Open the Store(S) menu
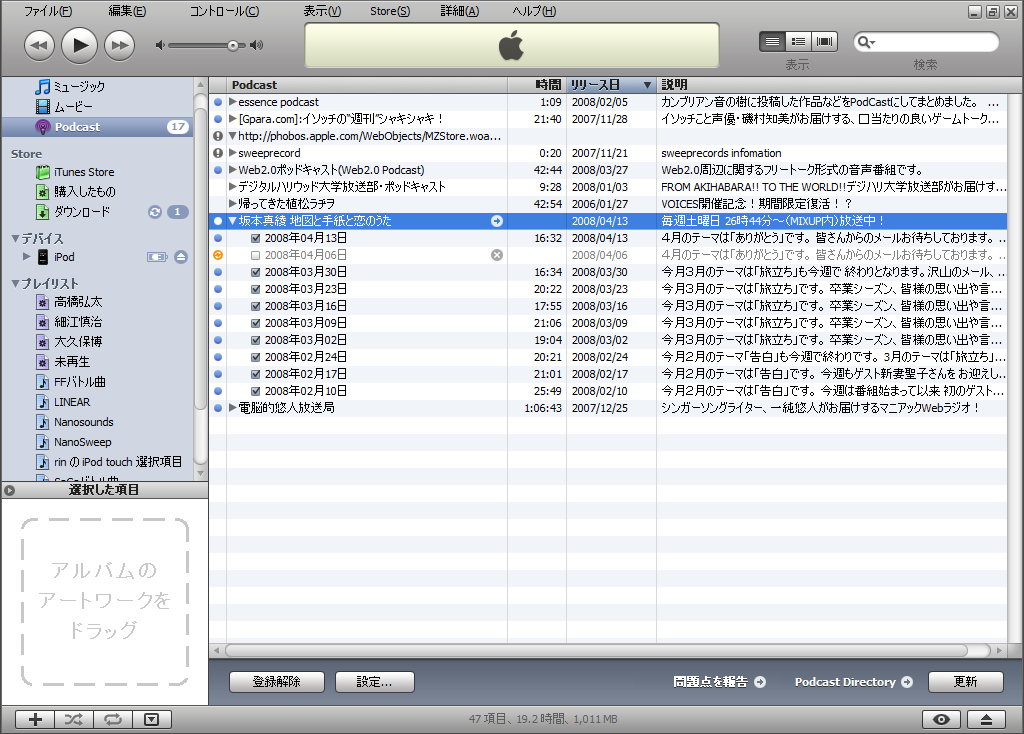Screen dimensions: 1024x734 (x=390, y=11)
